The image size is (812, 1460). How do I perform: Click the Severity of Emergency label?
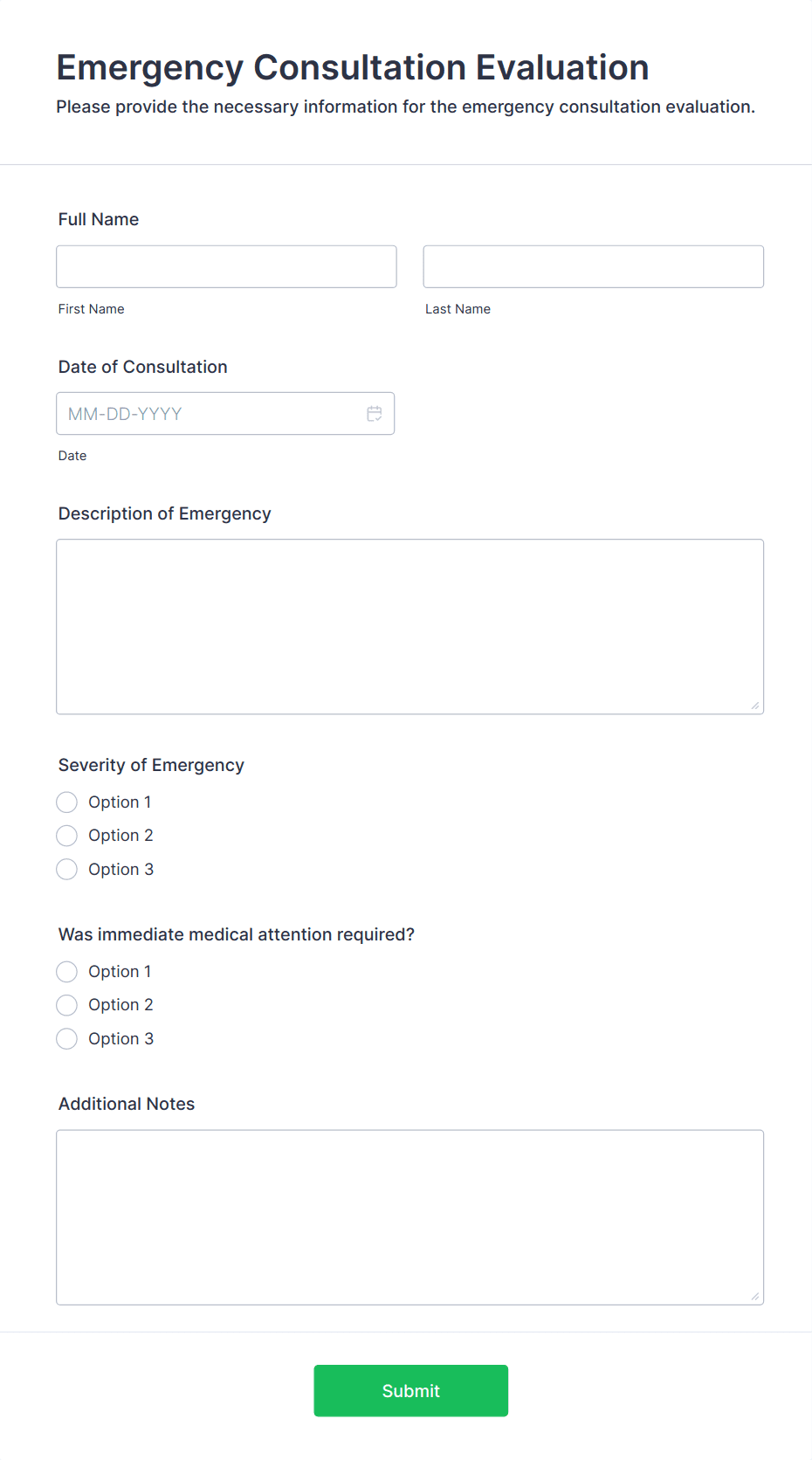tap(150, 765)
